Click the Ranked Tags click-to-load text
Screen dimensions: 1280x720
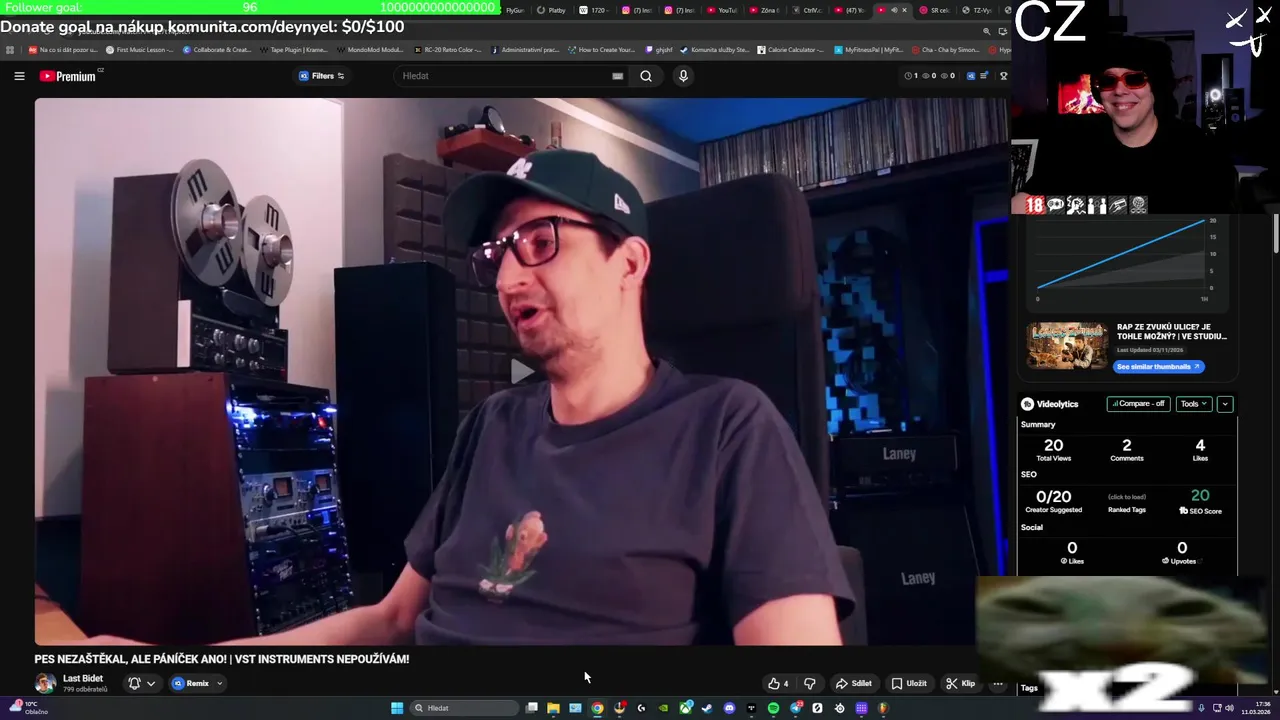tap(1127, 497)
